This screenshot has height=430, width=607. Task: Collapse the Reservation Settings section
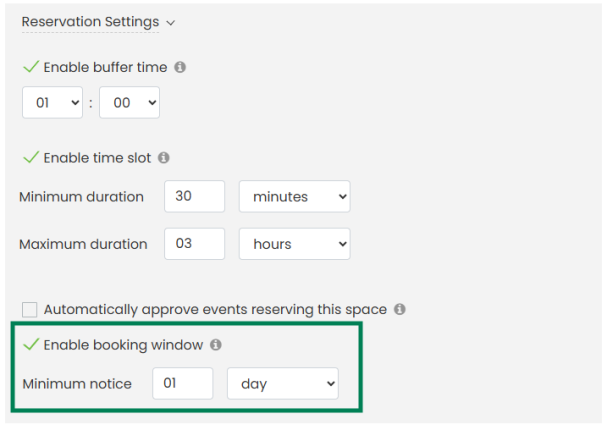point(170,22)
